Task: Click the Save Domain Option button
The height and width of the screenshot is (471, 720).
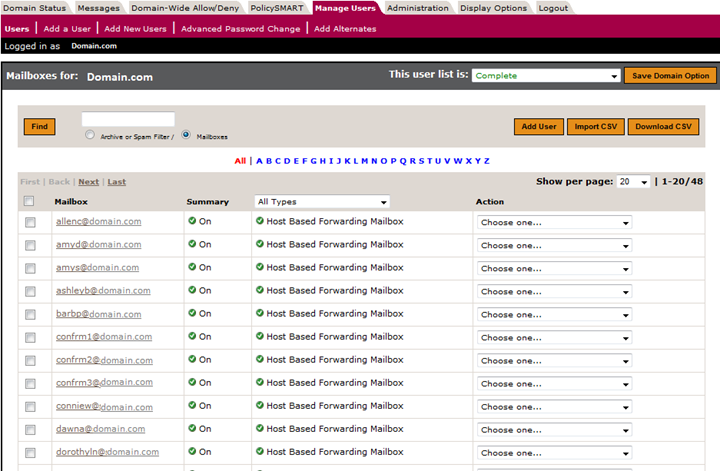Action: point(670,76)
